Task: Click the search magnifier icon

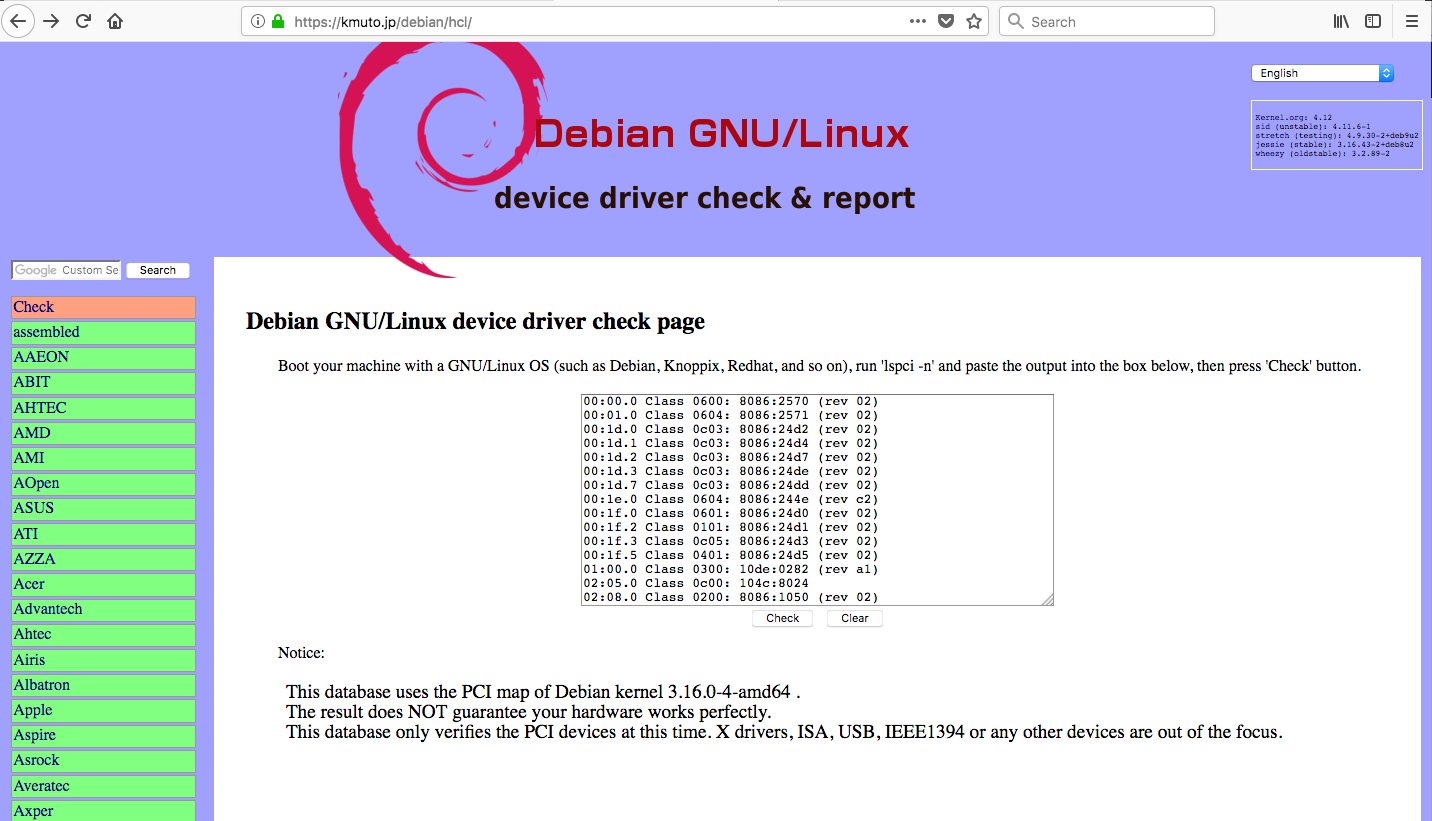Action: click(1016, 21)
